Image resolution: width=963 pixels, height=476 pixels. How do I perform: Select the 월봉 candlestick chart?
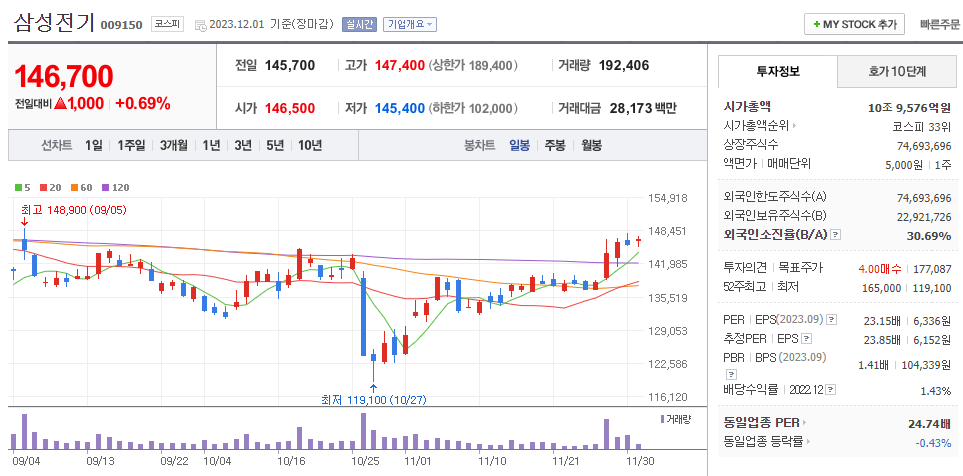tap(591, 146)
